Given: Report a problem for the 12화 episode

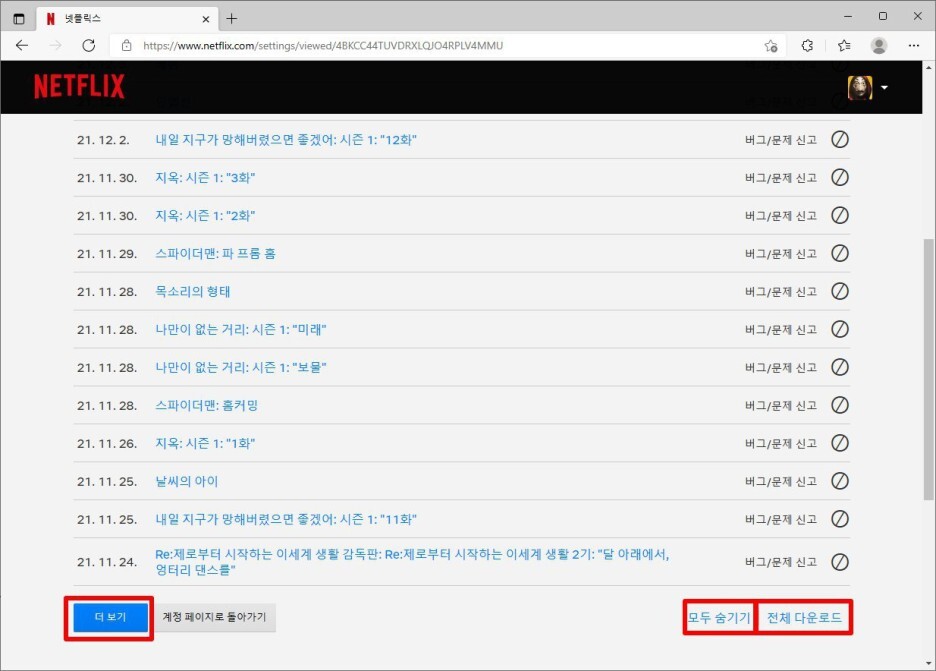Looking at the screenshot, I should [x=781, y=140].
